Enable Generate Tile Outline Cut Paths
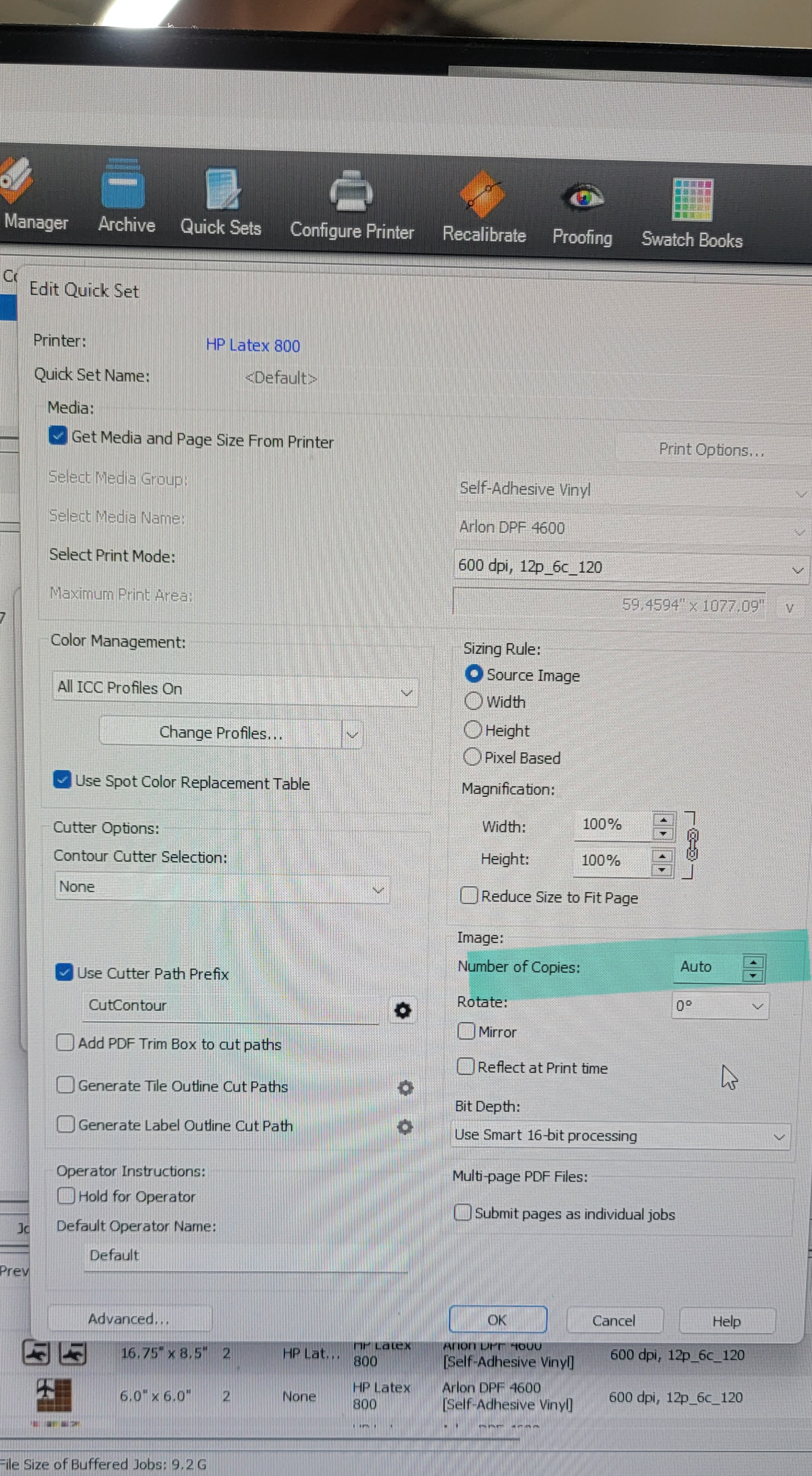The width and height of the screenshot is (812, 1476). pos(65,1085)
